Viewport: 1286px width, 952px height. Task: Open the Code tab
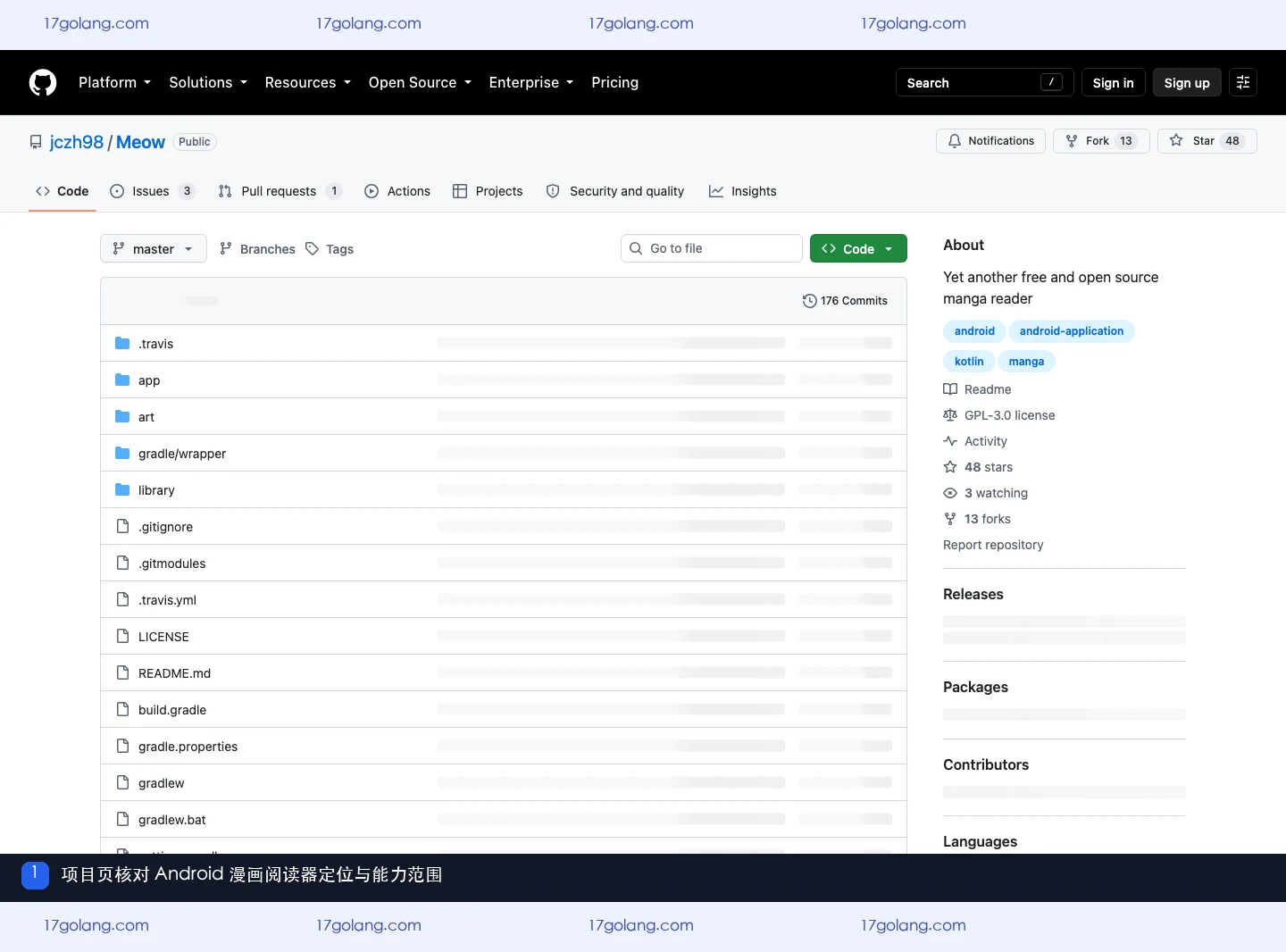pyautogui.click(x=63, y=191)
